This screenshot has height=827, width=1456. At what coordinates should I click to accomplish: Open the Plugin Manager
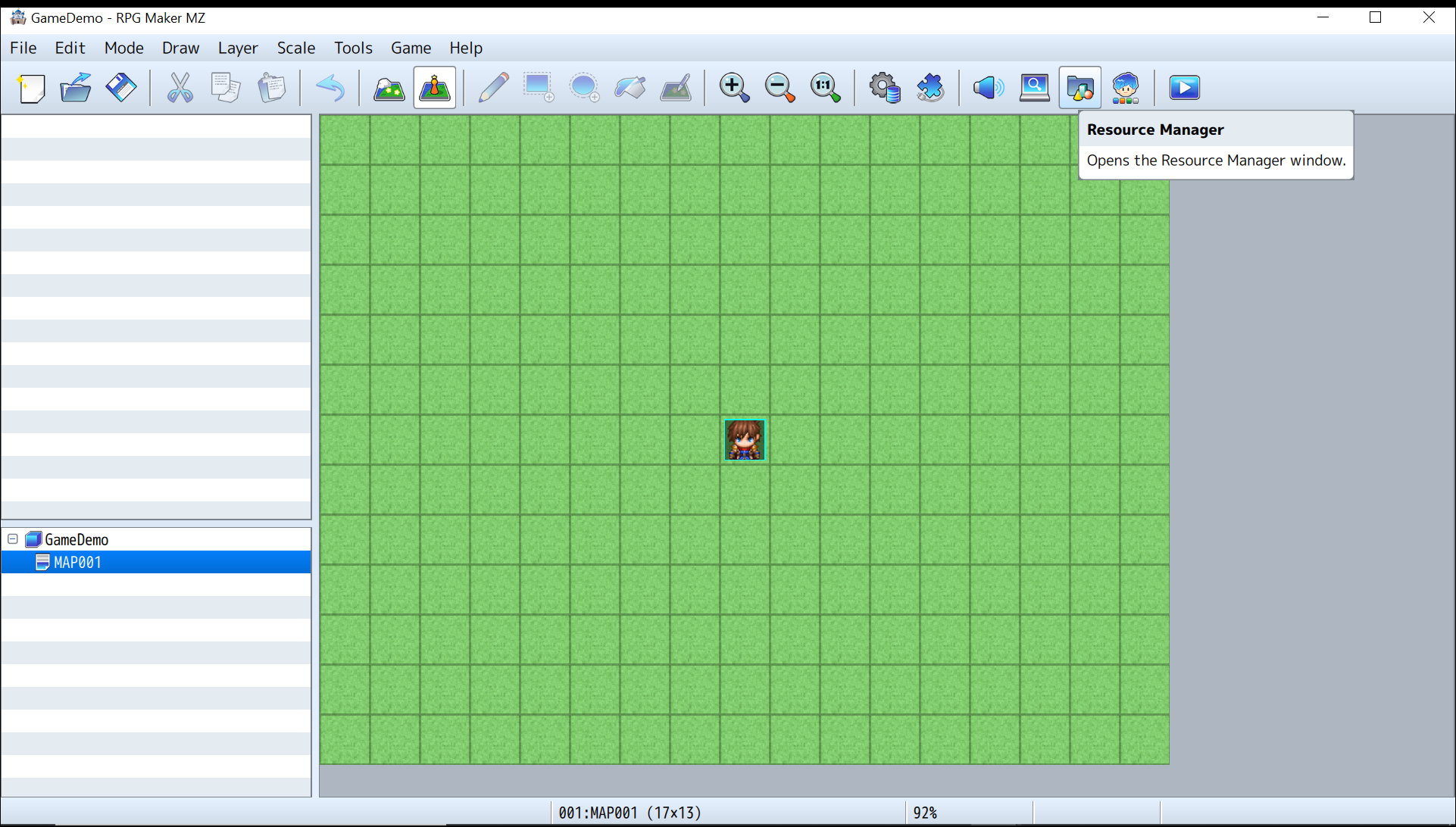coord(930,87)
